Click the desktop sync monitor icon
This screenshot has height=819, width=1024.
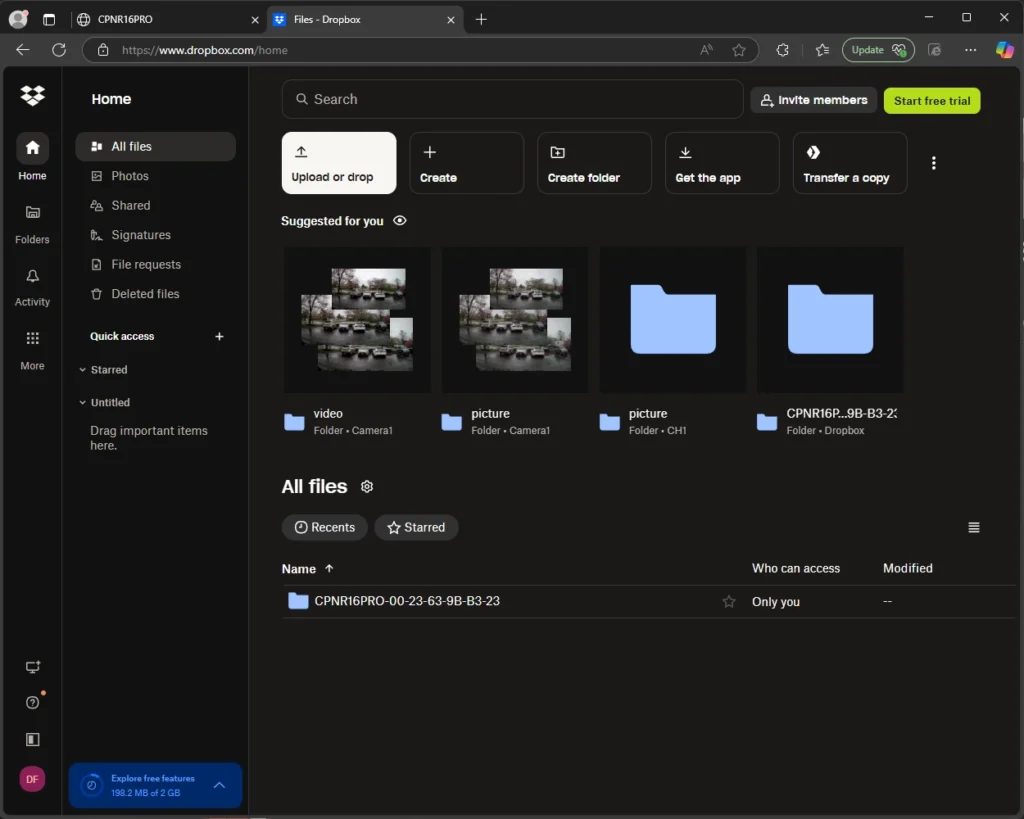(32, 667)
